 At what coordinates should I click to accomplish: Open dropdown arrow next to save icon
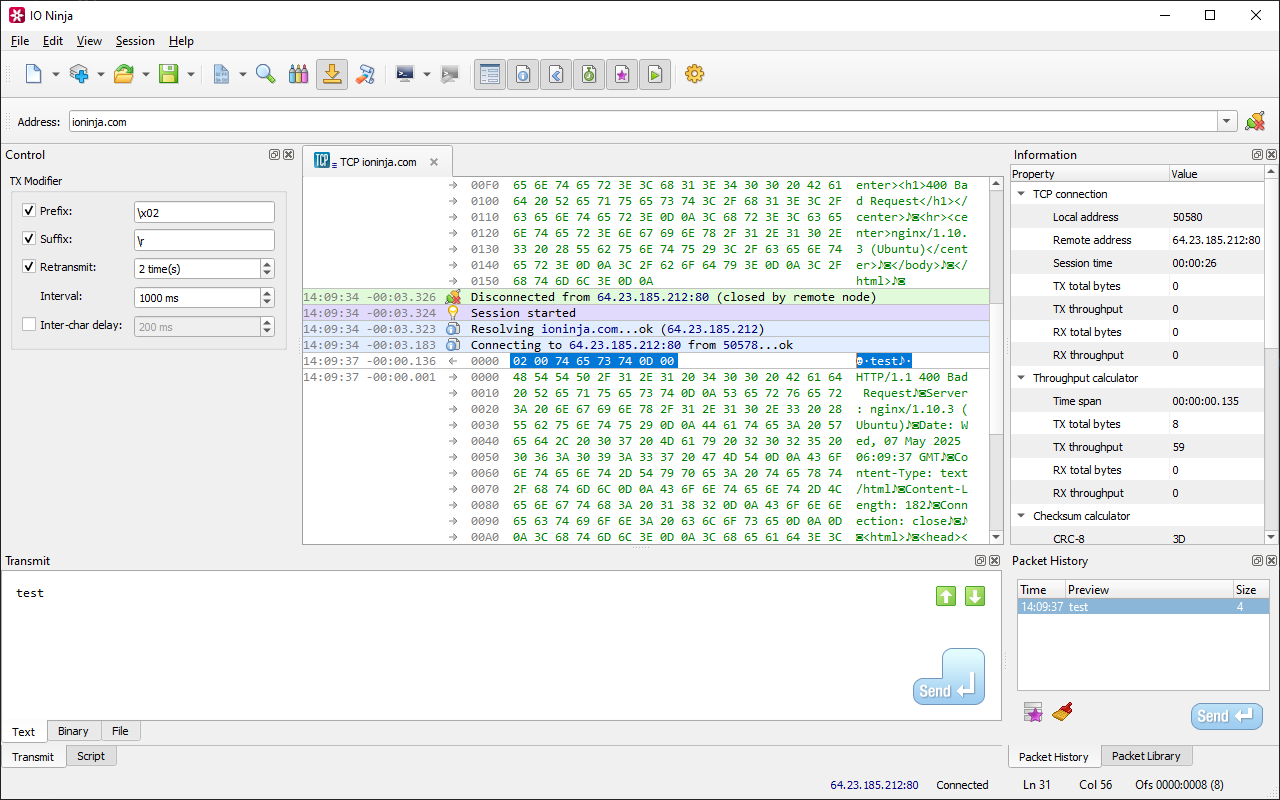pos(190,74)
